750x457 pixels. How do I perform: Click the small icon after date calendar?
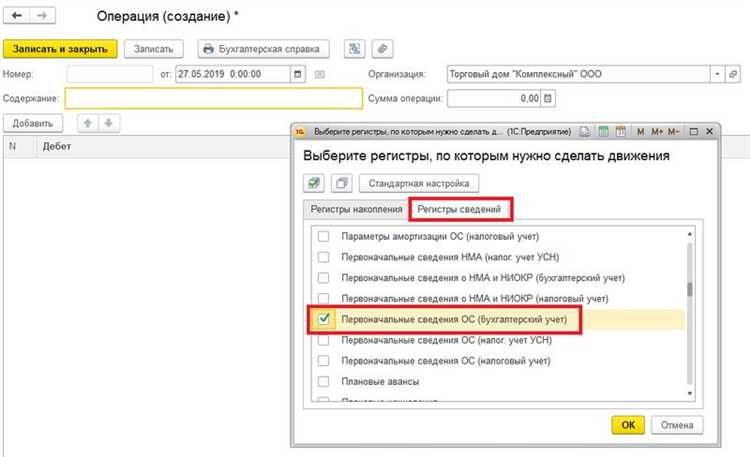tap(320, 74)
